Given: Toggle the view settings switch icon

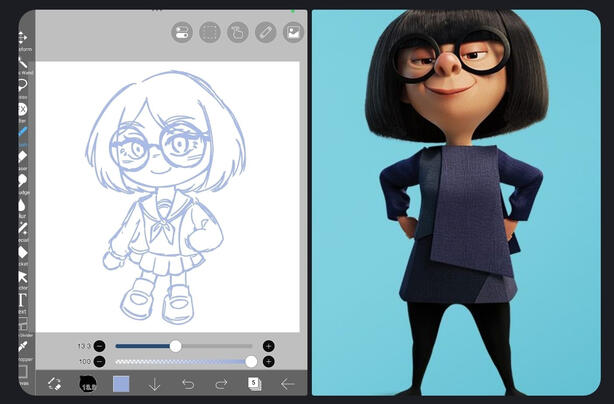Looking at the screenshot, I should (x=182, y=32).
